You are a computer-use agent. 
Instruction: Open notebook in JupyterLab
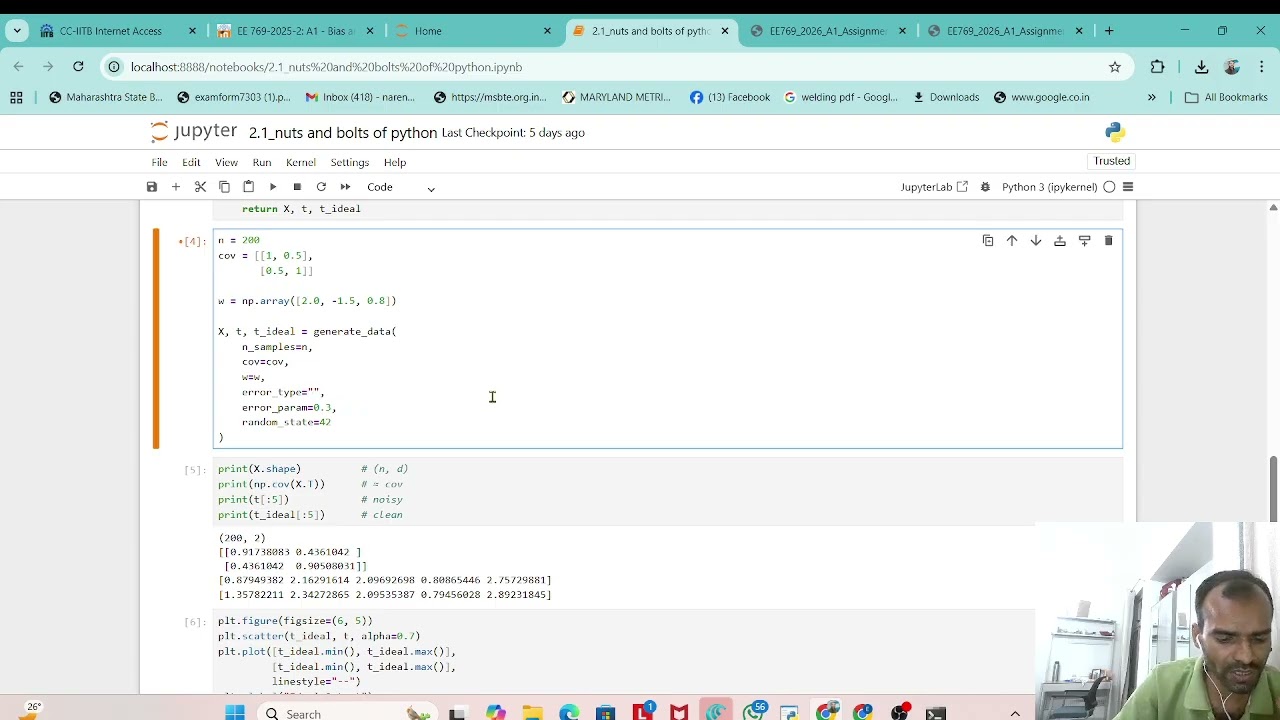[934, 187]
